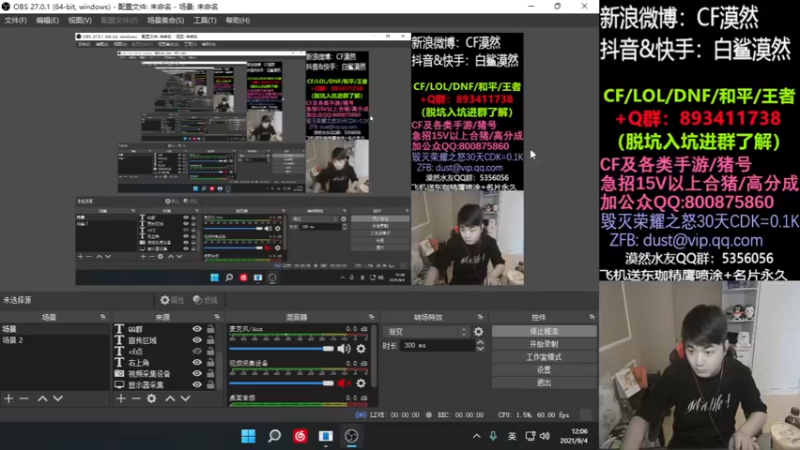
Task: Add a new source with the plus icon
Action: pyautogui.click(x=121, y=398)
